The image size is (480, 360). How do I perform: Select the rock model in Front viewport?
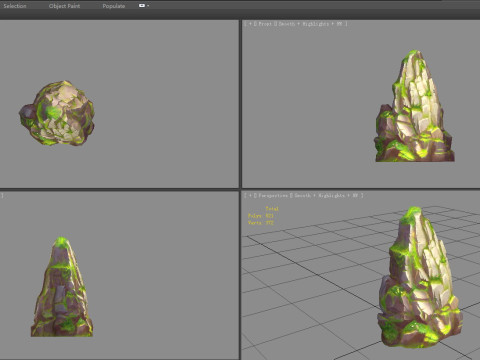[414, 106]
